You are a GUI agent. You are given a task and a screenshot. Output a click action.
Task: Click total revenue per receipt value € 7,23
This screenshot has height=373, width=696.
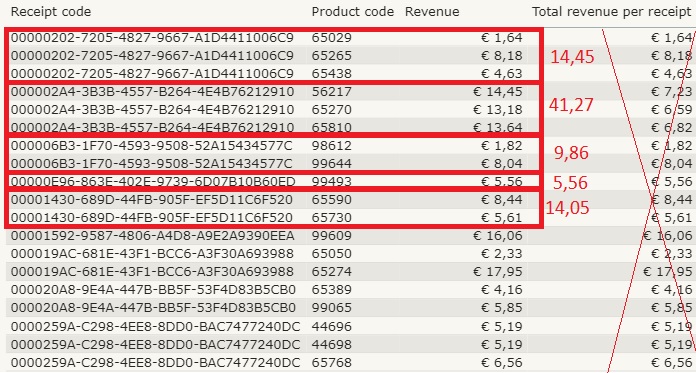pyautogui.click(x=672, y=91)
